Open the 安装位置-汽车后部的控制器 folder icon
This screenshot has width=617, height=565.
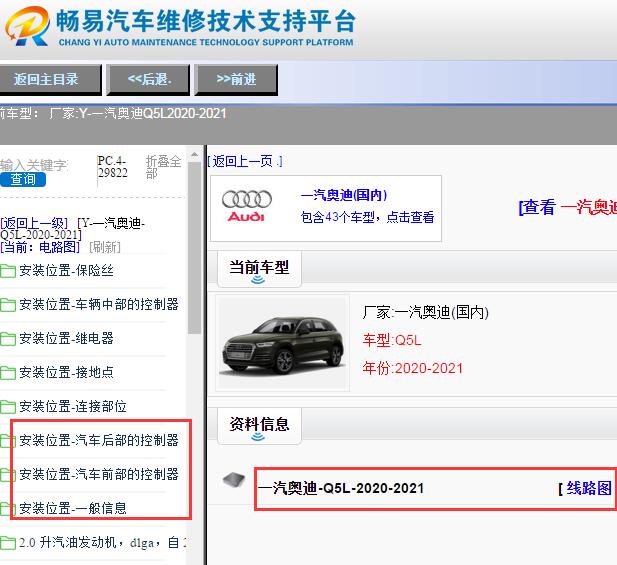(x=6, y=441)
